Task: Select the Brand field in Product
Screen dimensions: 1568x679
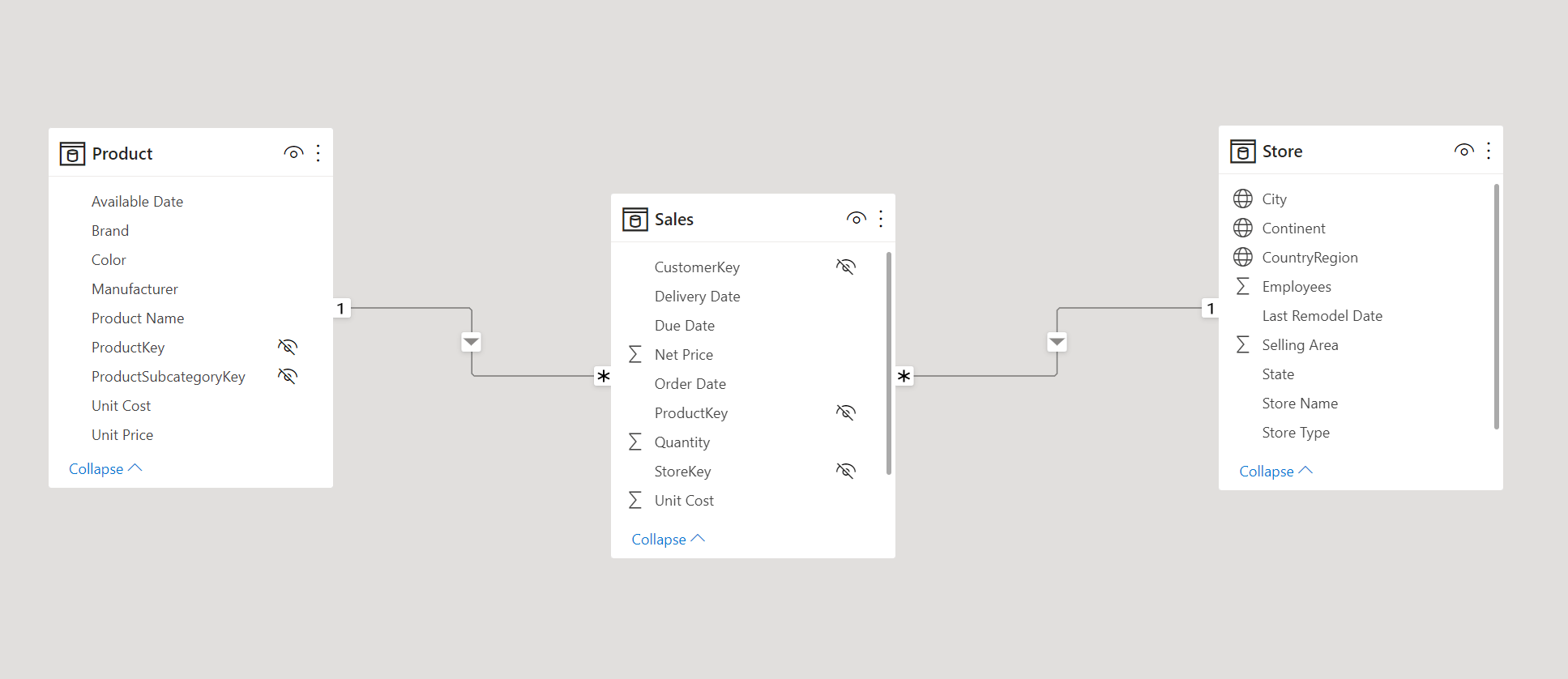Action: pos(110,231)
